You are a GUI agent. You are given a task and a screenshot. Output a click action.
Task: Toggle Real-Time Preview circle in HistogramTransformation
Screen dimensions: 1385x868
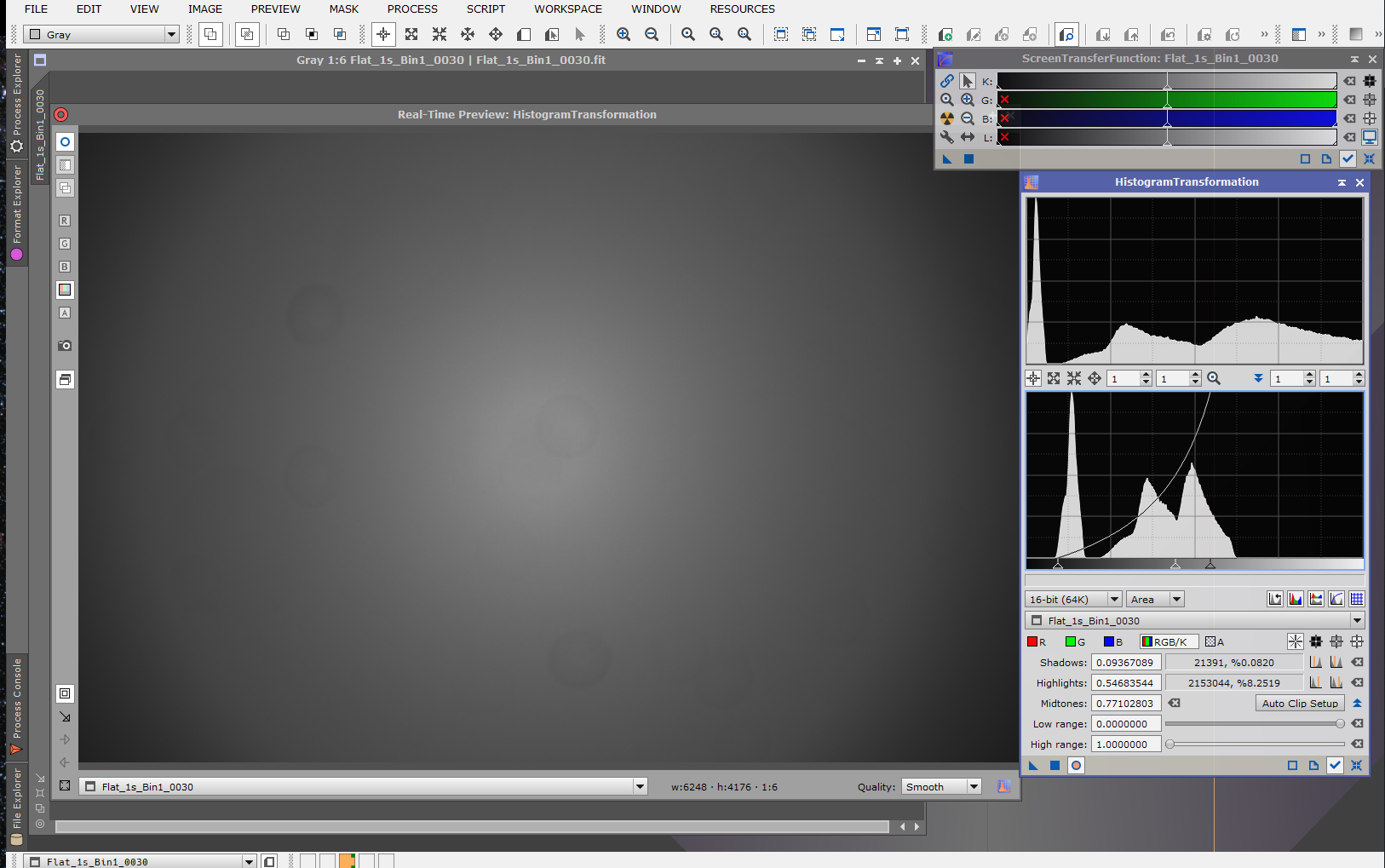[x=1077, y=765]
